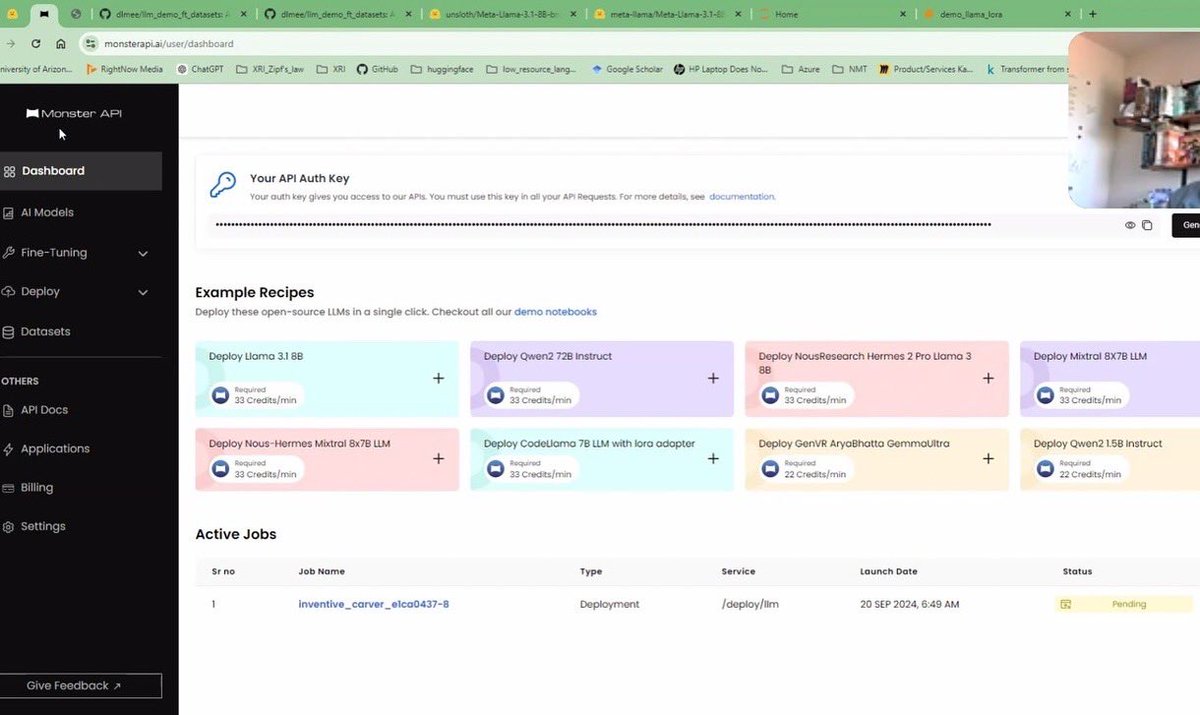Click the Monster API logo
This screenshot has width=1200, height=715.
(x=74, y=114)
